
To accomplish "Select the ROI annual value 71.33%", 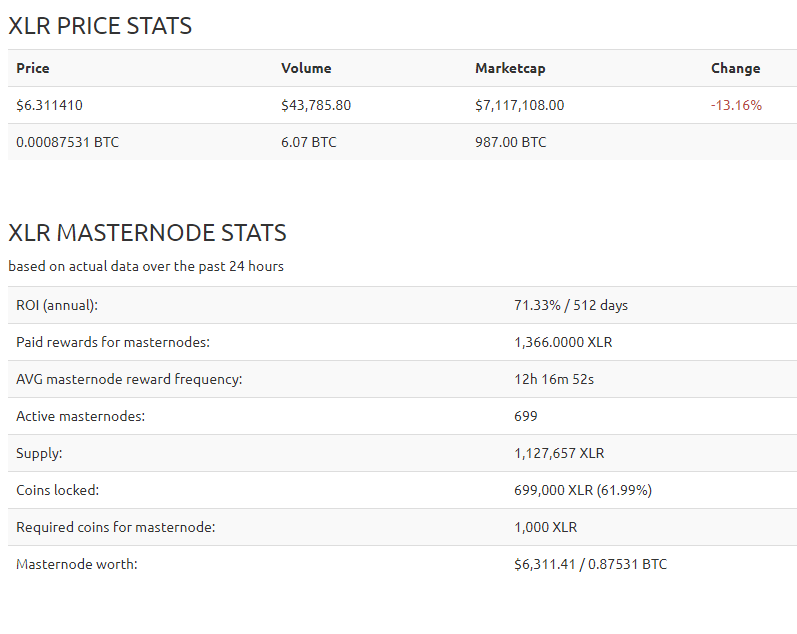I will (x=537, y=305).
